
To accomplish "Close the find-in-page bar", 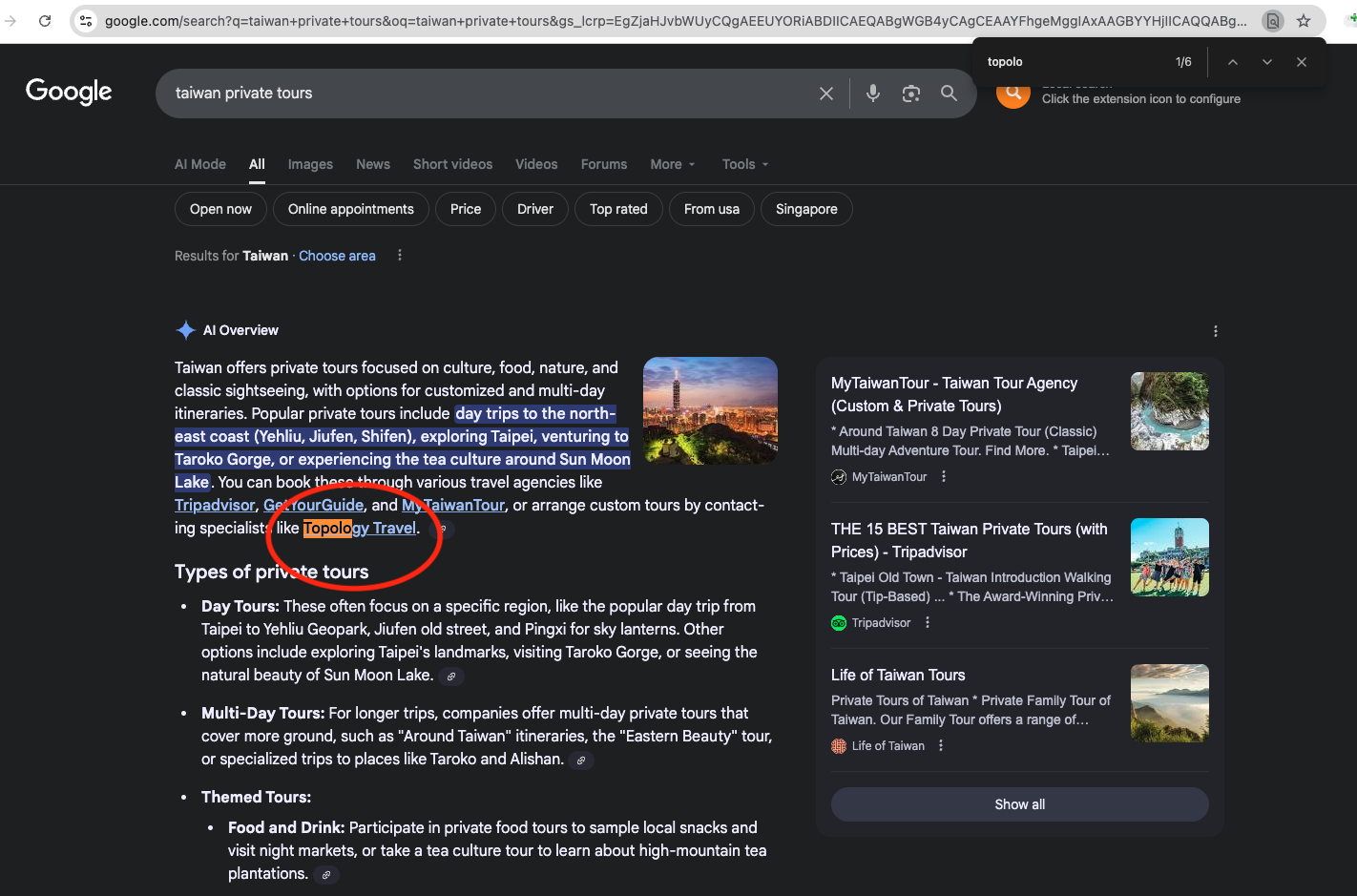I will click(1301, 62).
